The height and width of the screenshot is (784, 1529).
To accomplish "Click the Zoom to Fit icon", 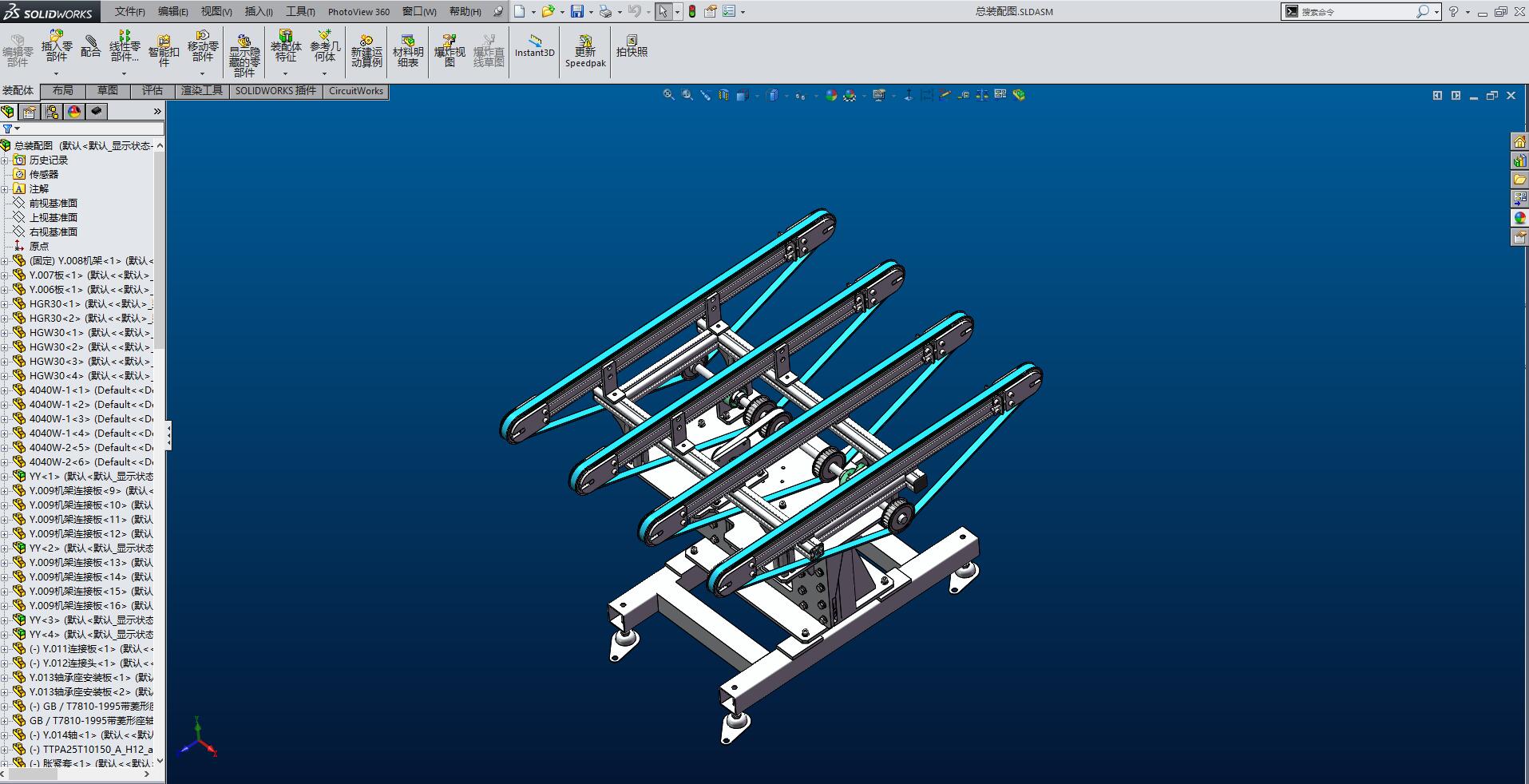I will pos(668,95).
